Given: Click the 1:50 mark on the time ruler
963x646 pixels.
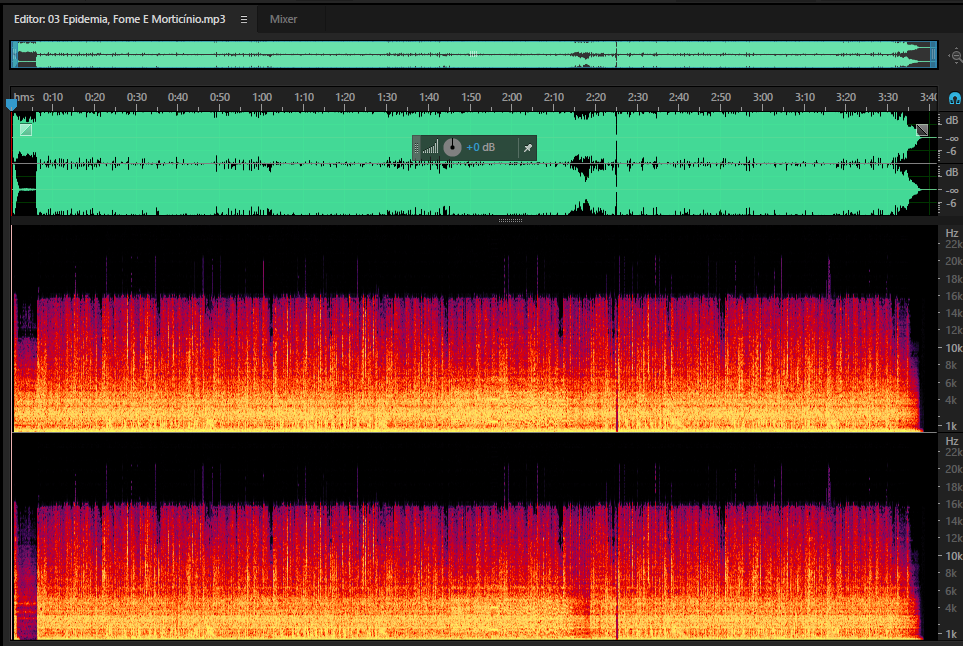Looking at the screenshot, I should (x=471, y=97).
